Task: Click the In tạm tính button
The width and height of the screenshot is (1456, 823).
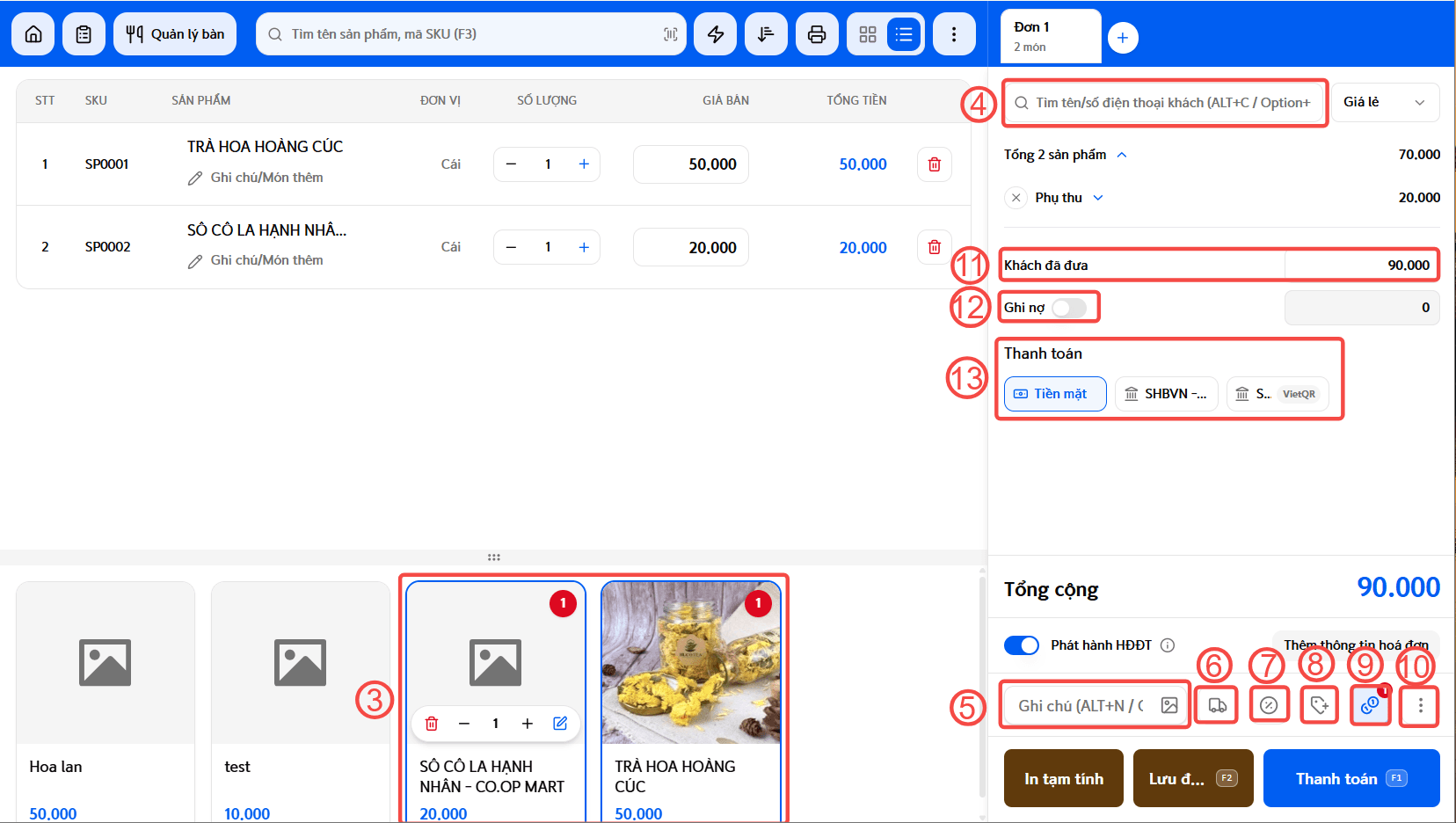Action: (x=1064, y=778)
